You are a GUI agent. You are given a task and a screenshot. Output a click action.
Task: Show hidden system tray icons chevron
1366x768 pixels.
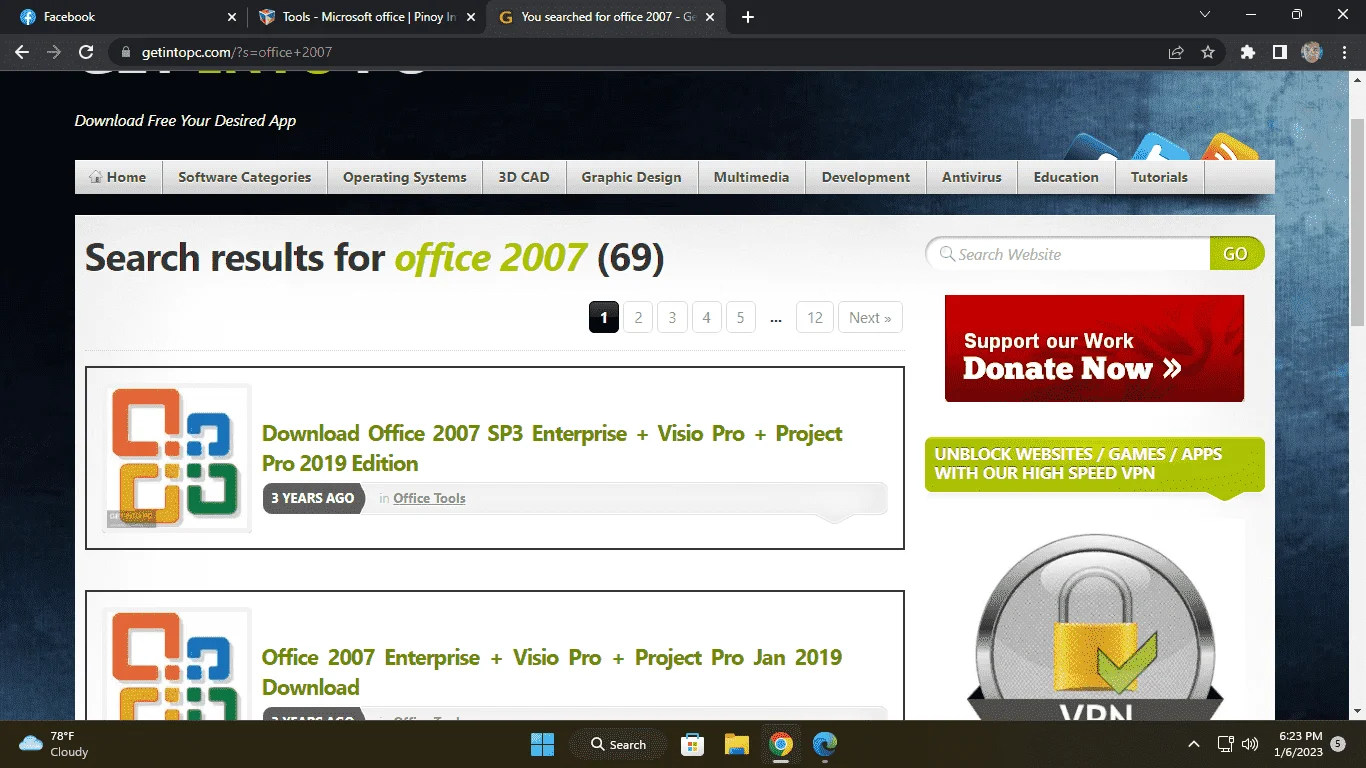pyautogui.click(x=1193, y=744)
